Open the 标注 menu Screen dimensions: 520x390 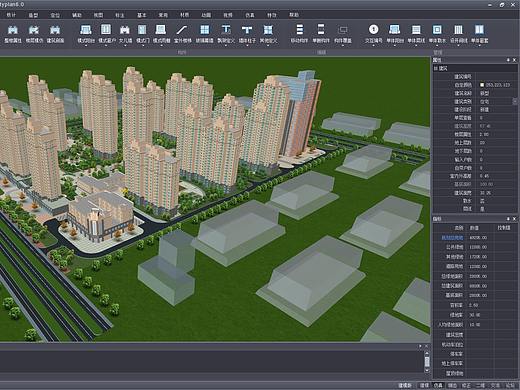click(120, 15)
